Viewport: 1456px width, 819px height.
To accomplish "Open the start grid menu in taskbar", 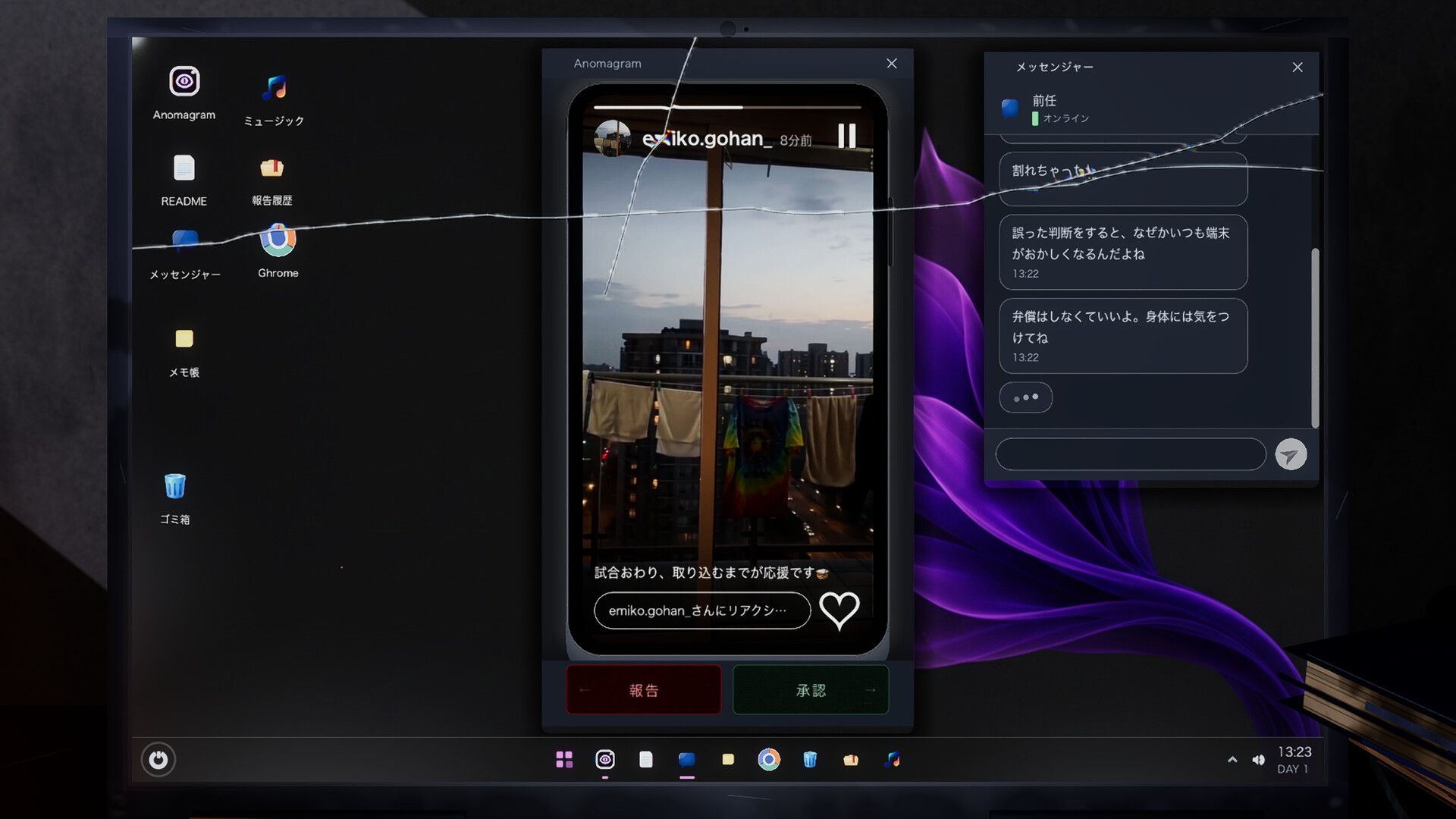I will 564,759.
